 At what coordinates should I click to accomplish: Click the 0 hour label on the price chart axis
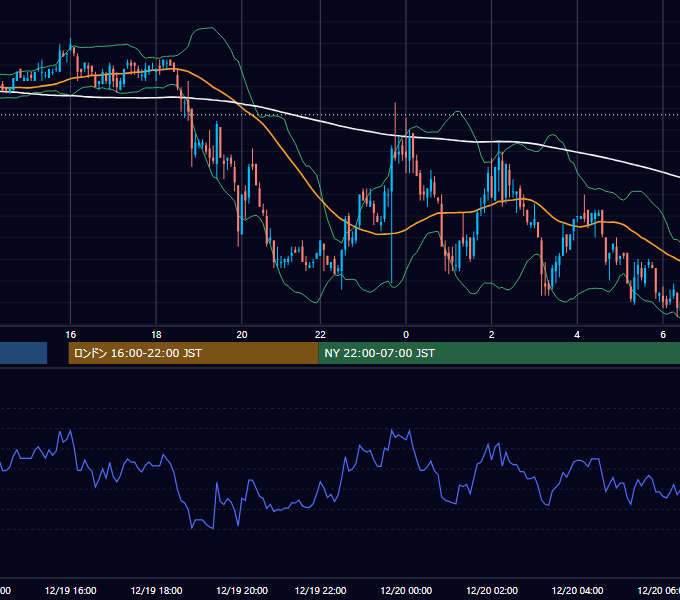pos(406,334)
